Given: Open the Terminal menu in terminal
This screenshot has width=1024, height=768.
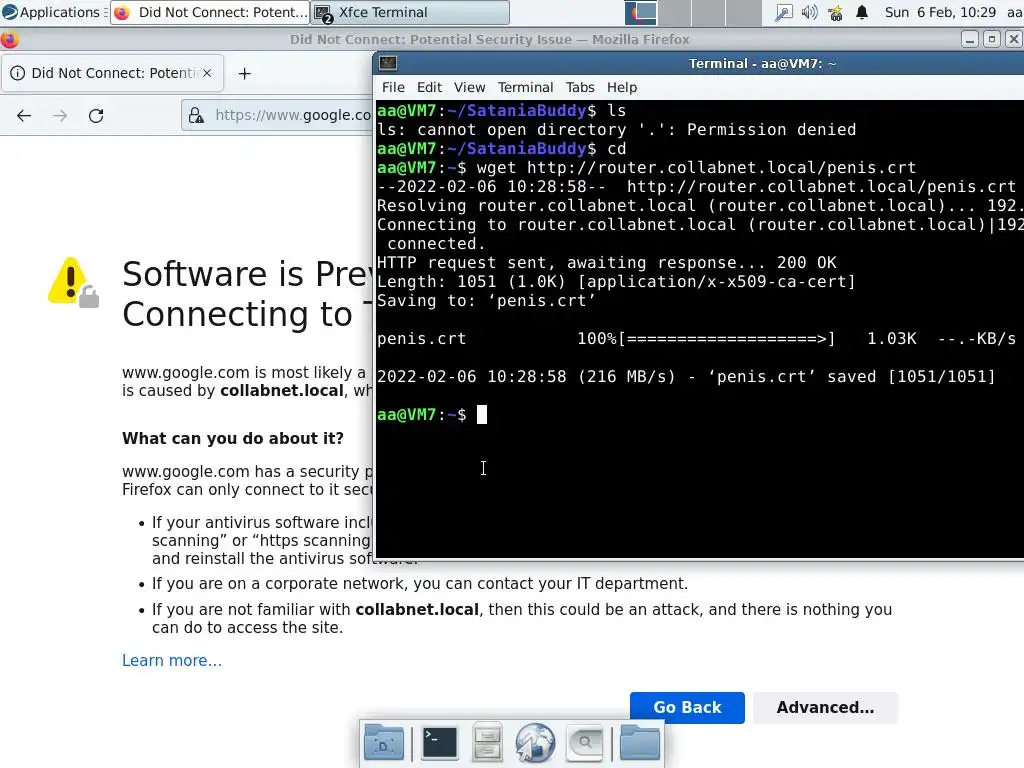Looking at the screenshot, I should click(525, 88).
